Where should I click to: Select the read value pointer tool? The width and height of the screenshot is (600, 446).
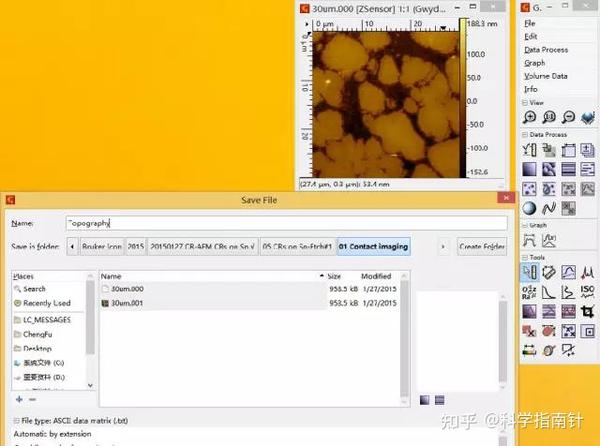pyautogui.click(x=530, y=272)
